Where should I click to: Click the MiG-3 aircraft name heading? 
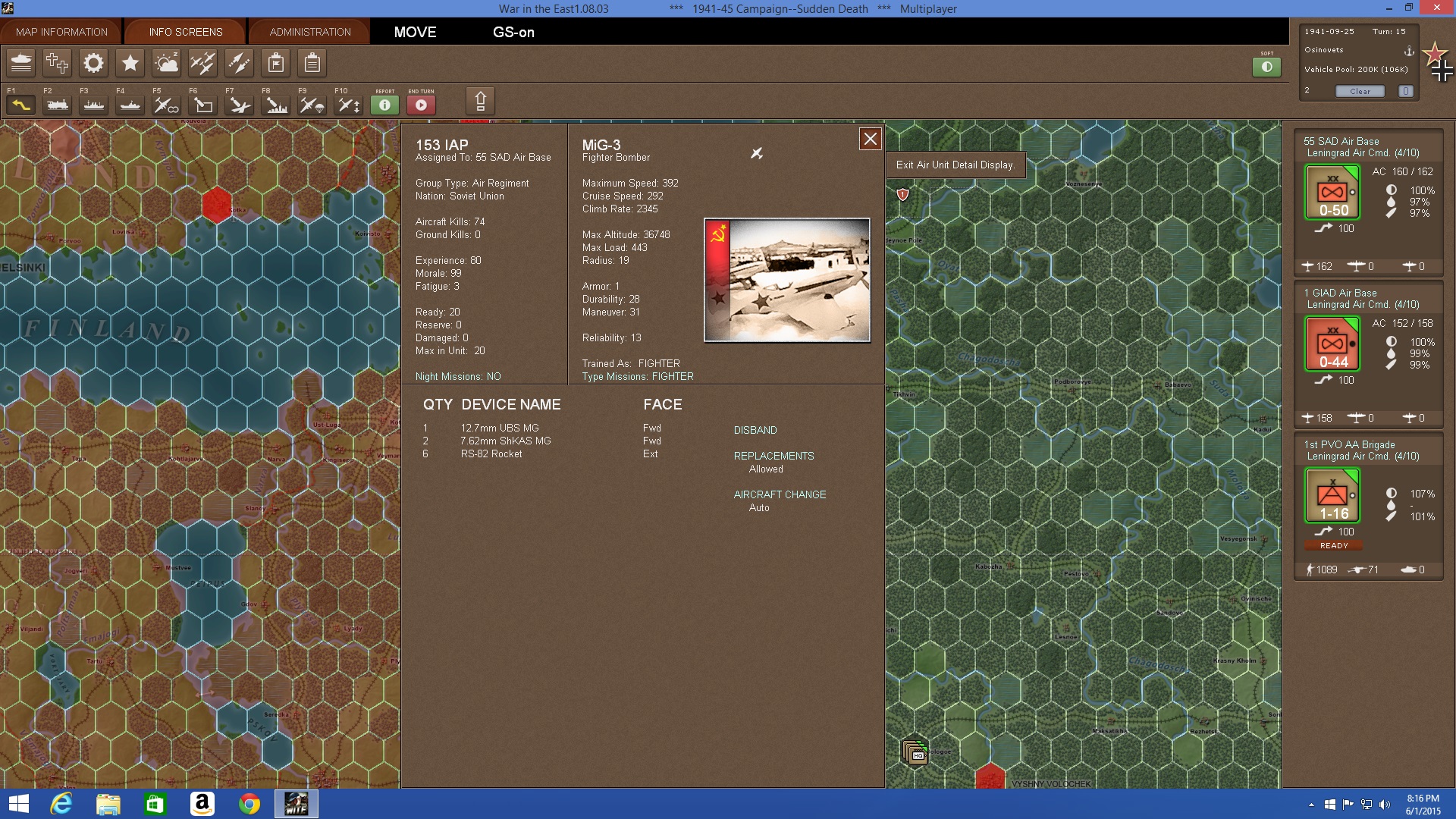coord(601,145)
